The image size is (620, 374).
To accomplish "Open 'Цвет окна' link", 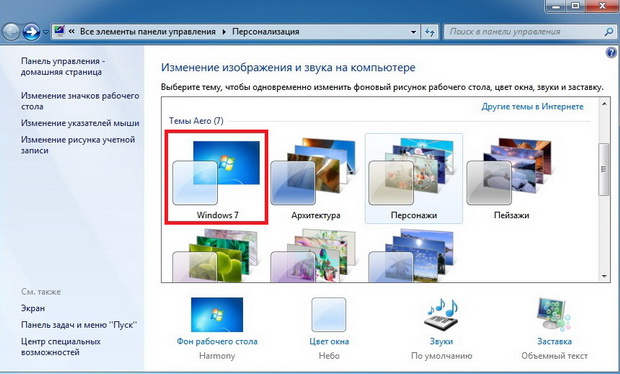I will [x=329, y=341].
